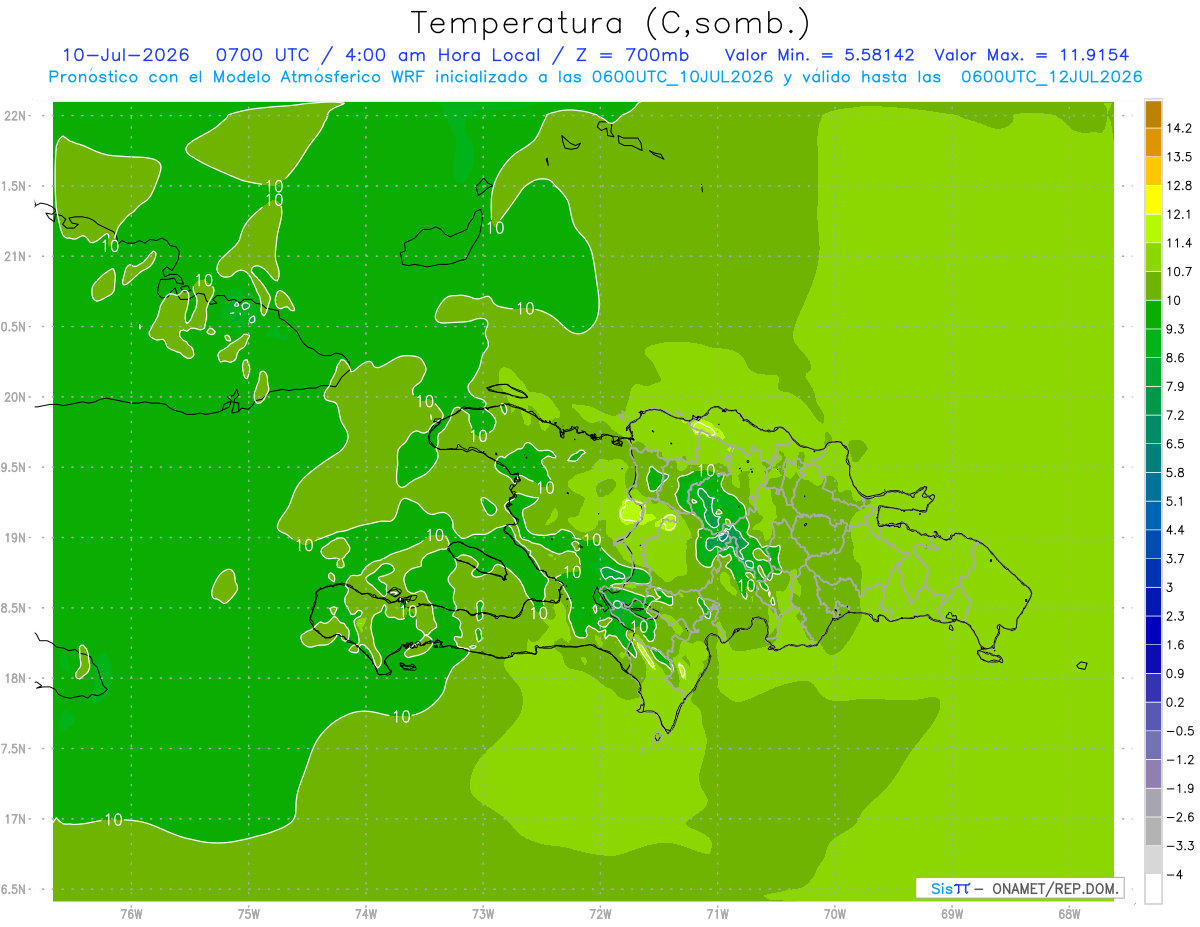Screen dimensions: 1200x927
Task: Click the longitude label 75W
Action: tap(249, 914)
